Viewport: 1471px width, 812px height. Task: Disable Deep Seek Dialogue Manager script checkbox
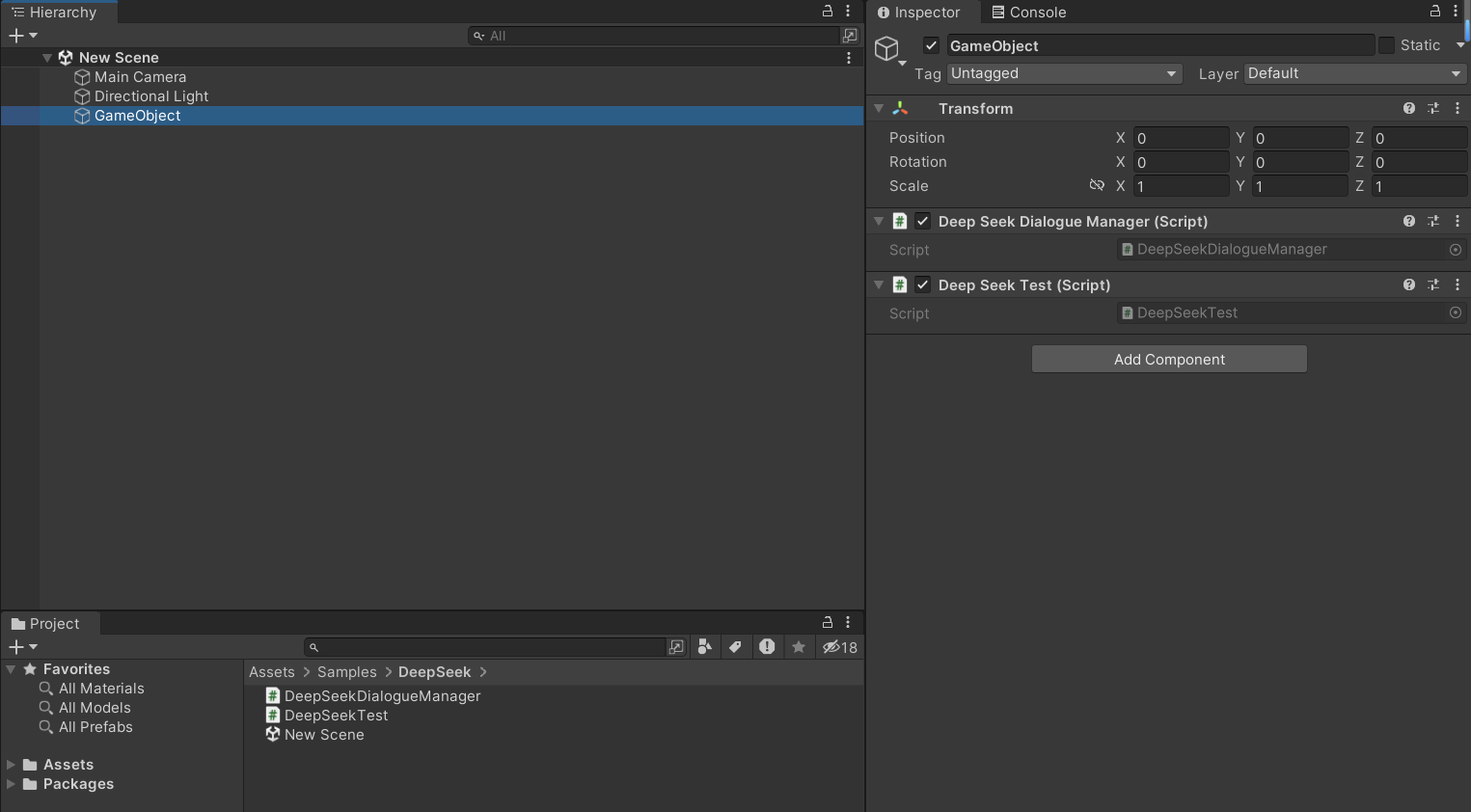coord(923,221)
